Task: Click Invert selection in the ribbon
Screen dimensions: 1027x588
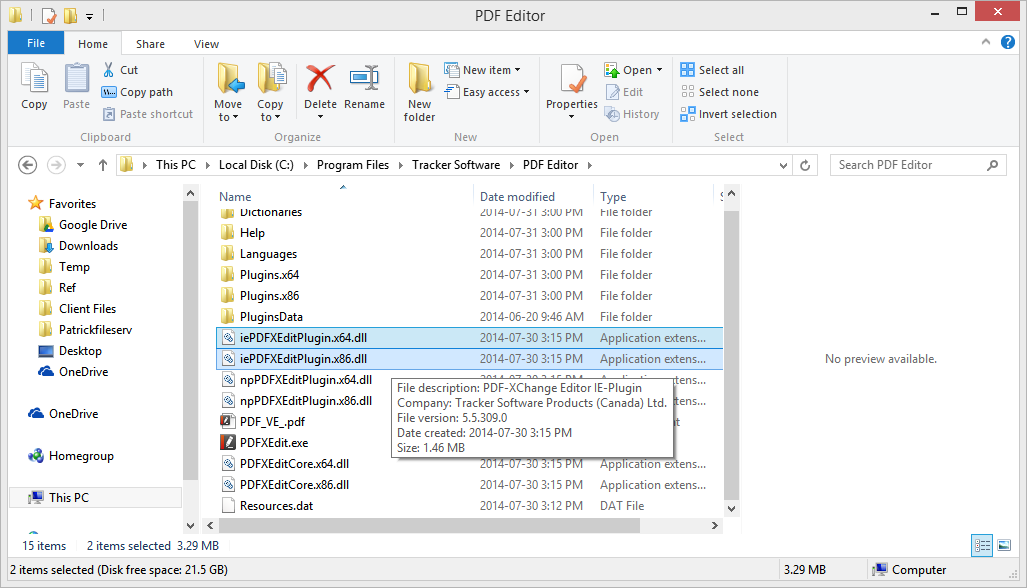Action: coord(728,114)
